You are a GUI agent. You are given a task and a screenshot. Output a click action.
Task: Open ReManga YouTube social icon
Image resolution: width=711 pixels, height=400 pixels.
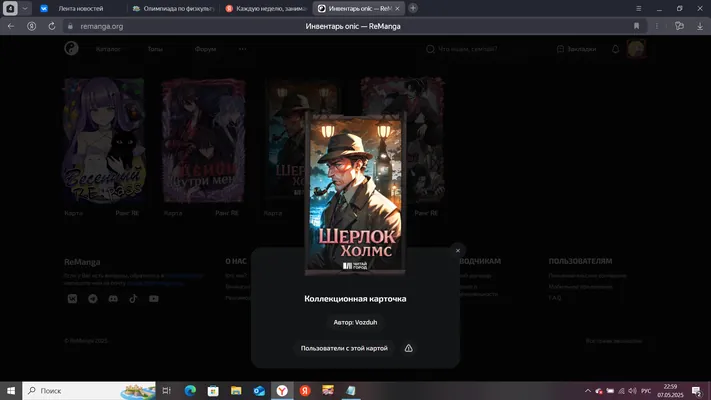click(154, 298)
